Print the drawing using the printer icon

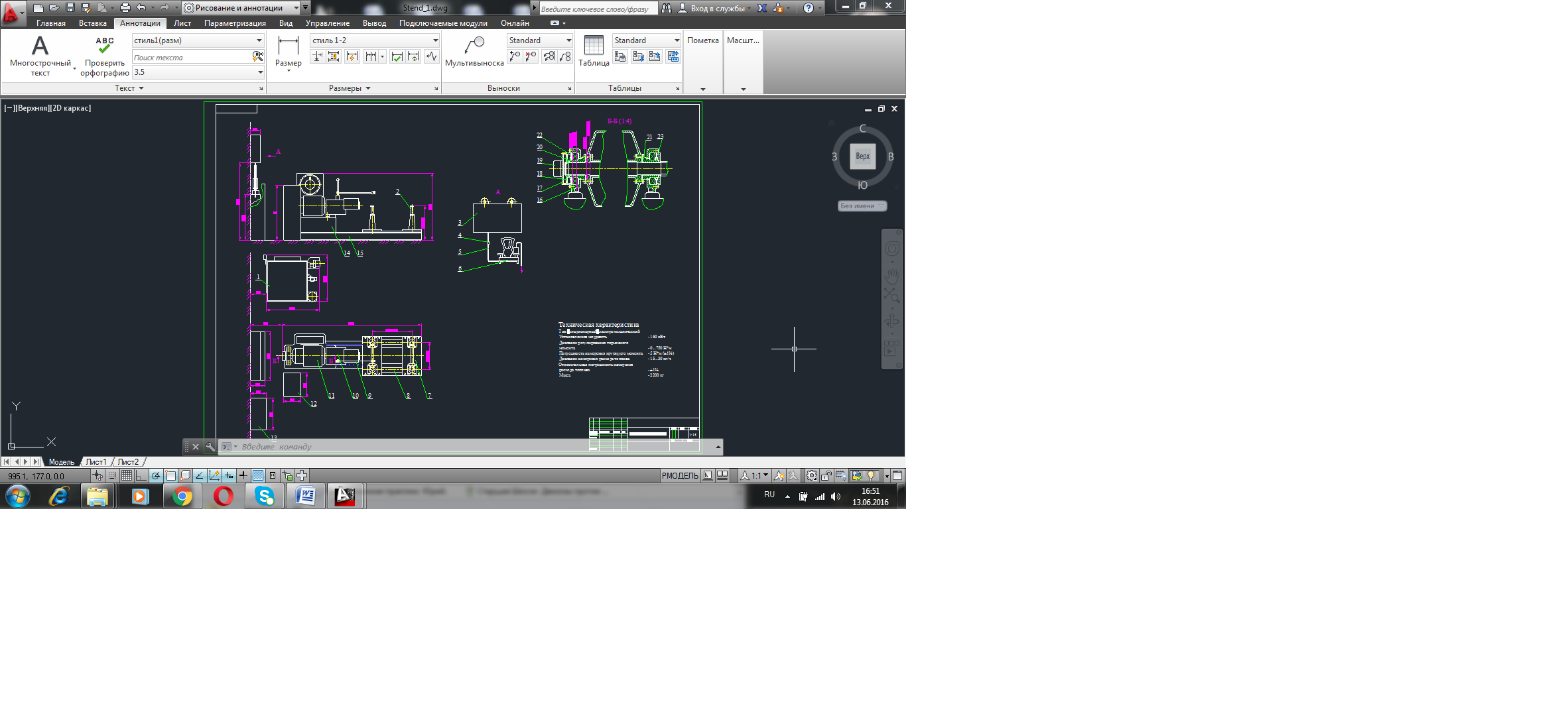point(125,8)
